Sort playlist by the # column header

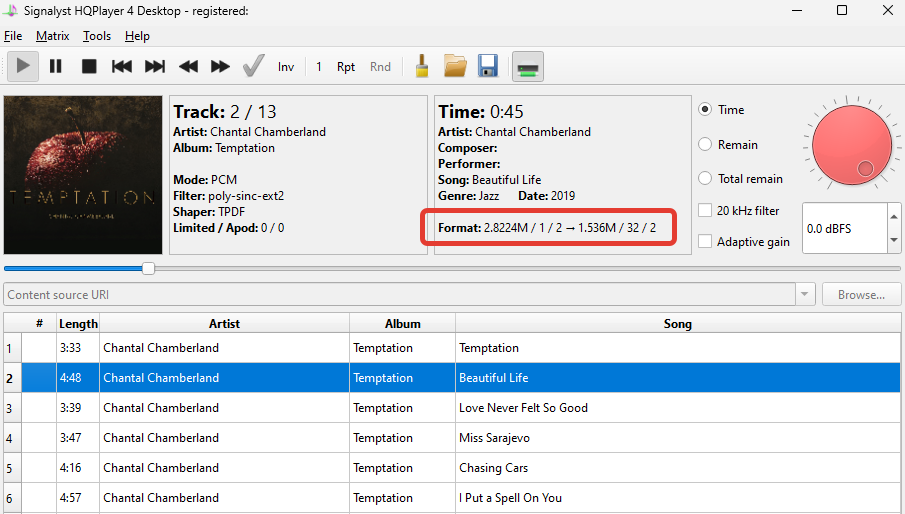39,324
